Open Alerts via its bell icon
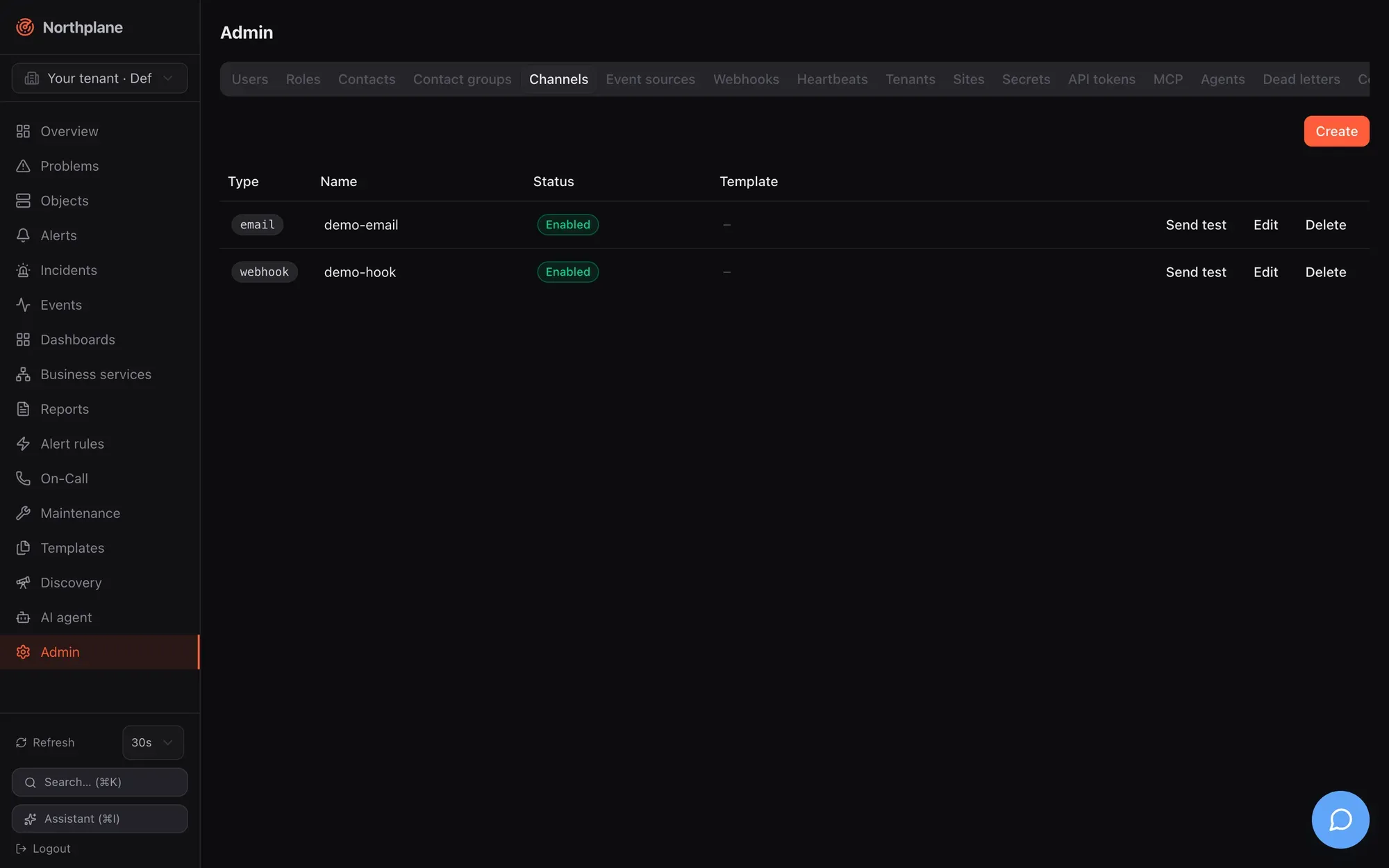This screenshot has width=1389, height=868. click(x=23, y=235)
